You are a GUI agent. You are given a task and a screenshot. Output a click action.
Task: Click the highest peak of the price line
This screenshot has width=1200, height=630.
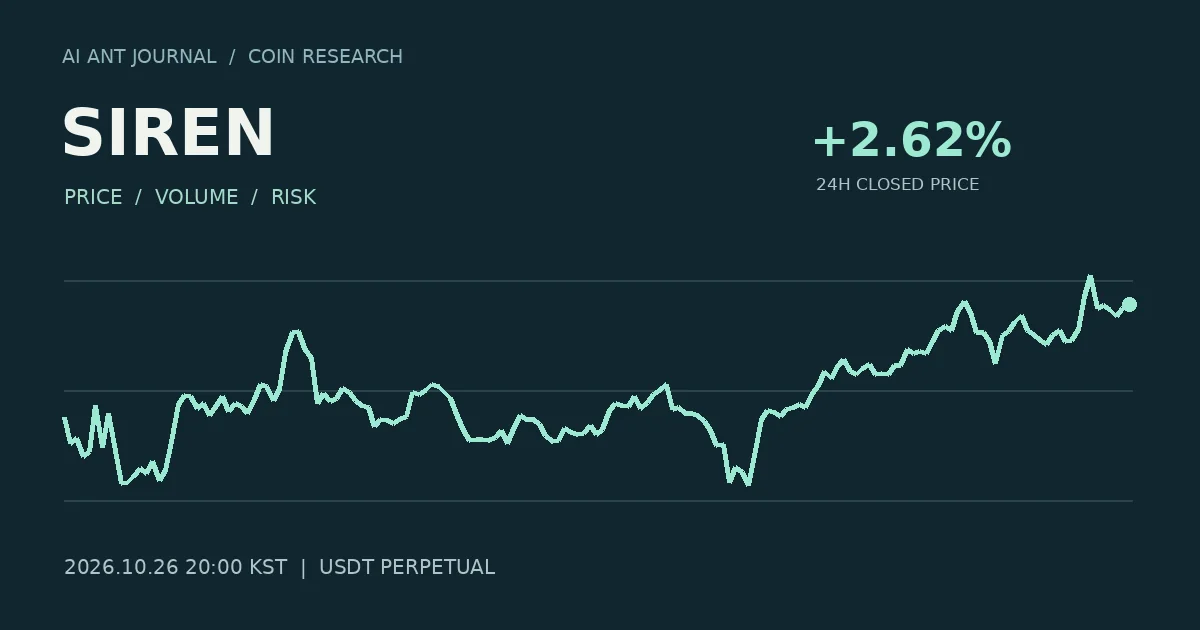tap(1090, 277)
